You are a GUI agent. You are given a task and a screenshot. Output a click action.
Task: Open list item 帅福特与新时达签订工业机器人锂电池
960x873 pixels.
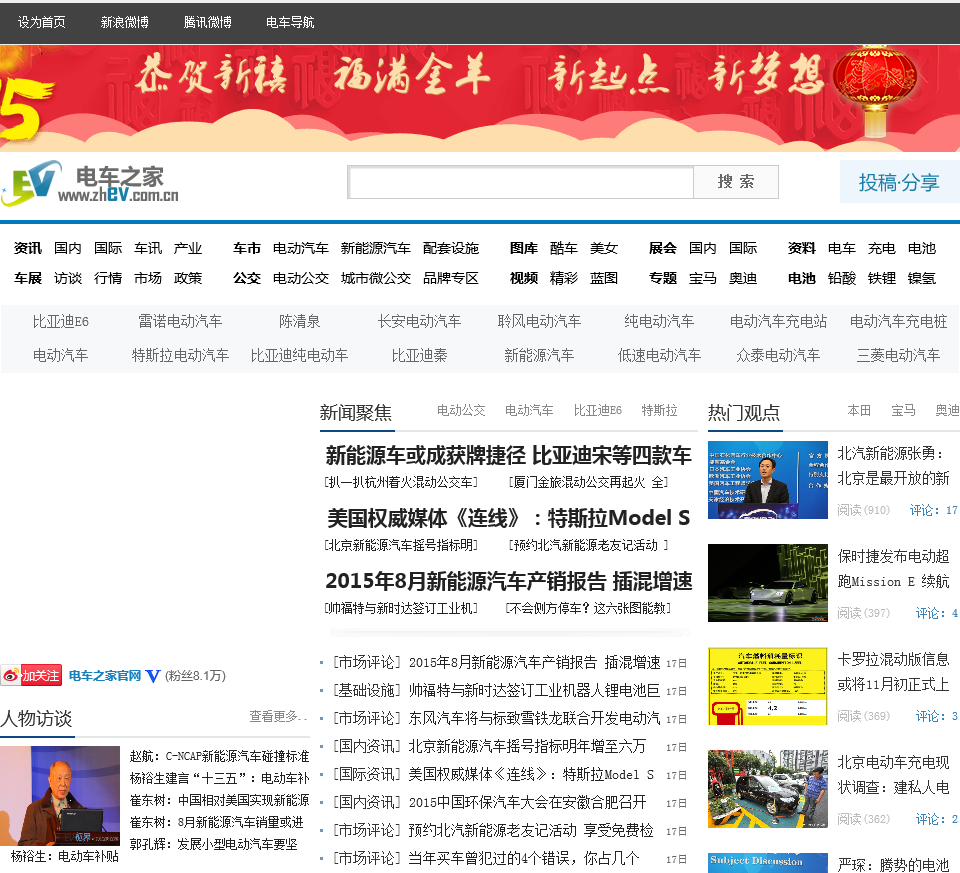coord(534,691)
